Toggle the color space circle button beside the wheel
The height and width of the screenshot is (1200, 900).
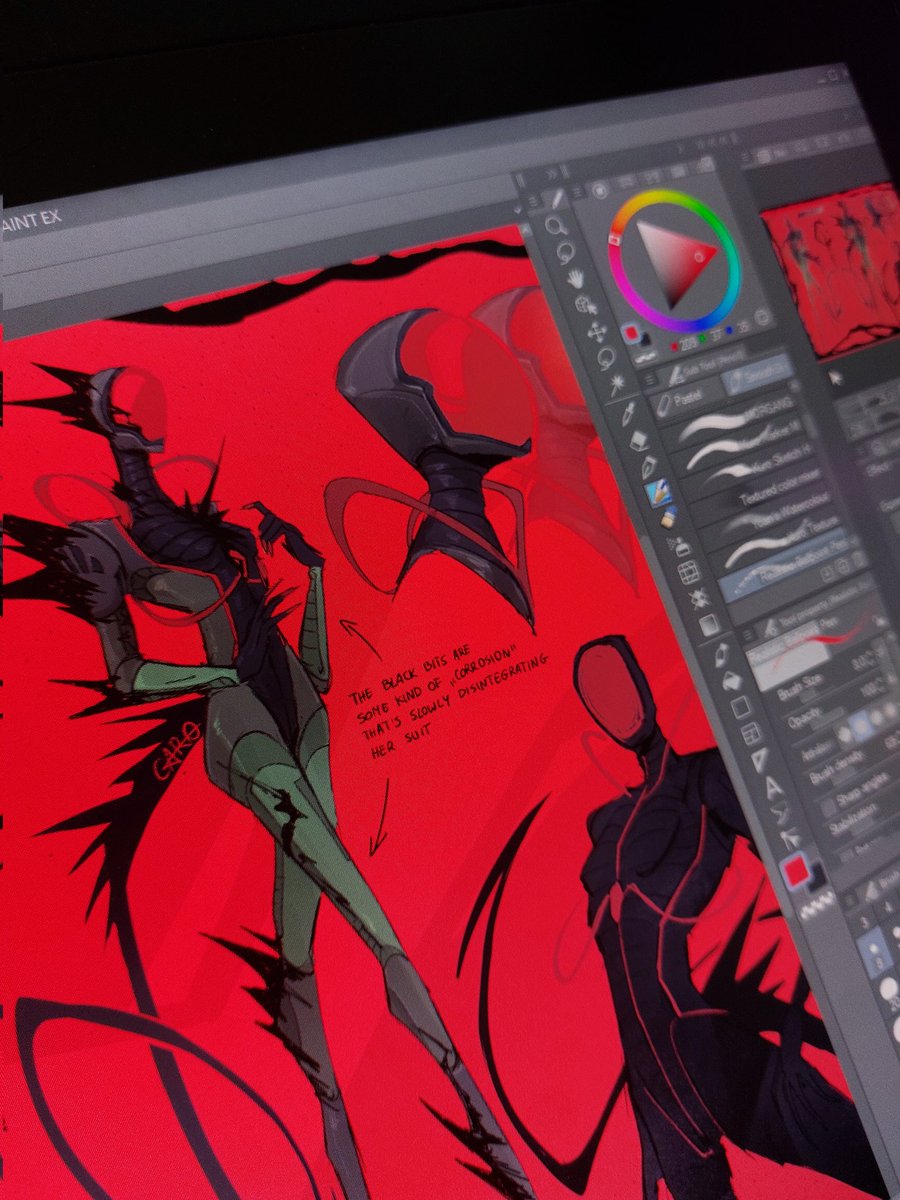pos(763,317)
